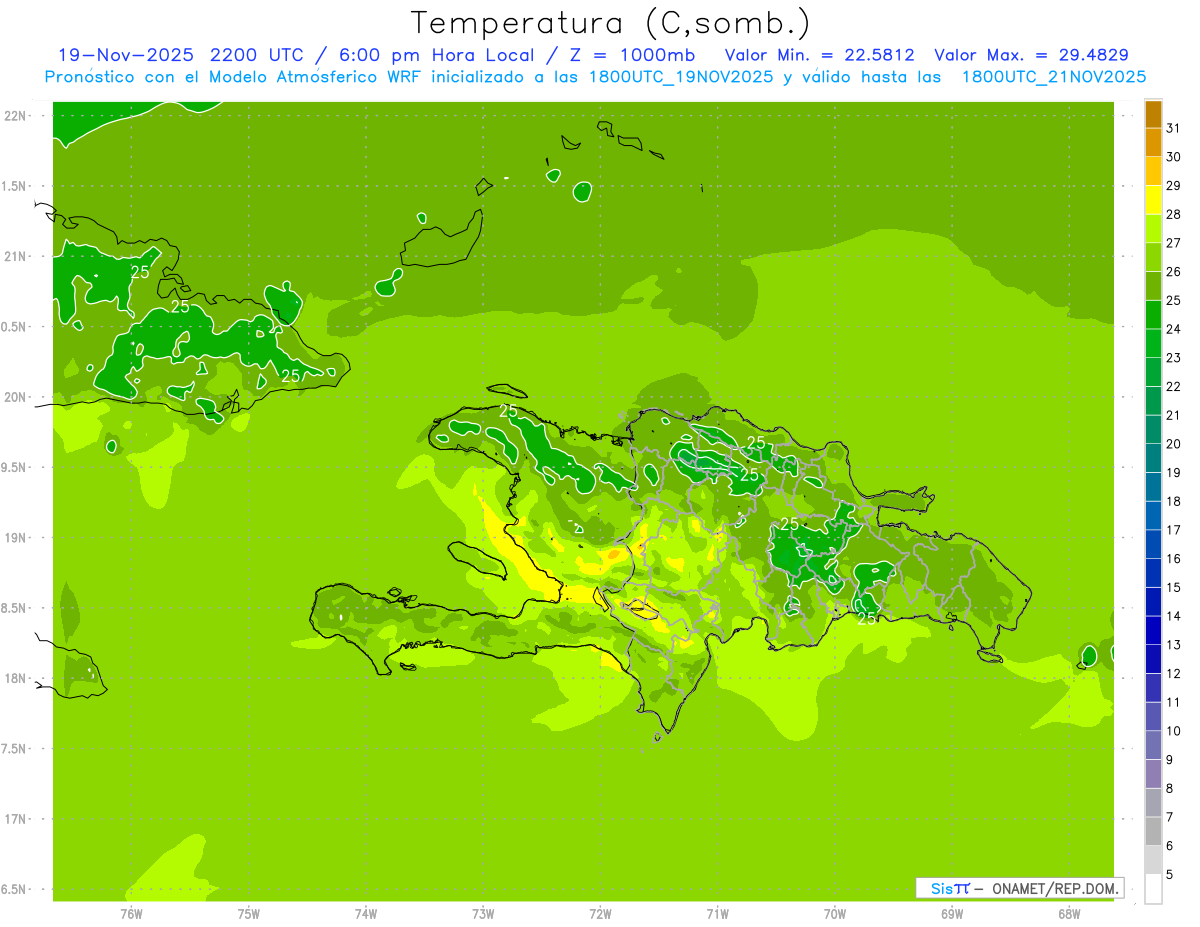Click the 68W longitude axis label
1200x927 pixels.
pos(1069,914)
